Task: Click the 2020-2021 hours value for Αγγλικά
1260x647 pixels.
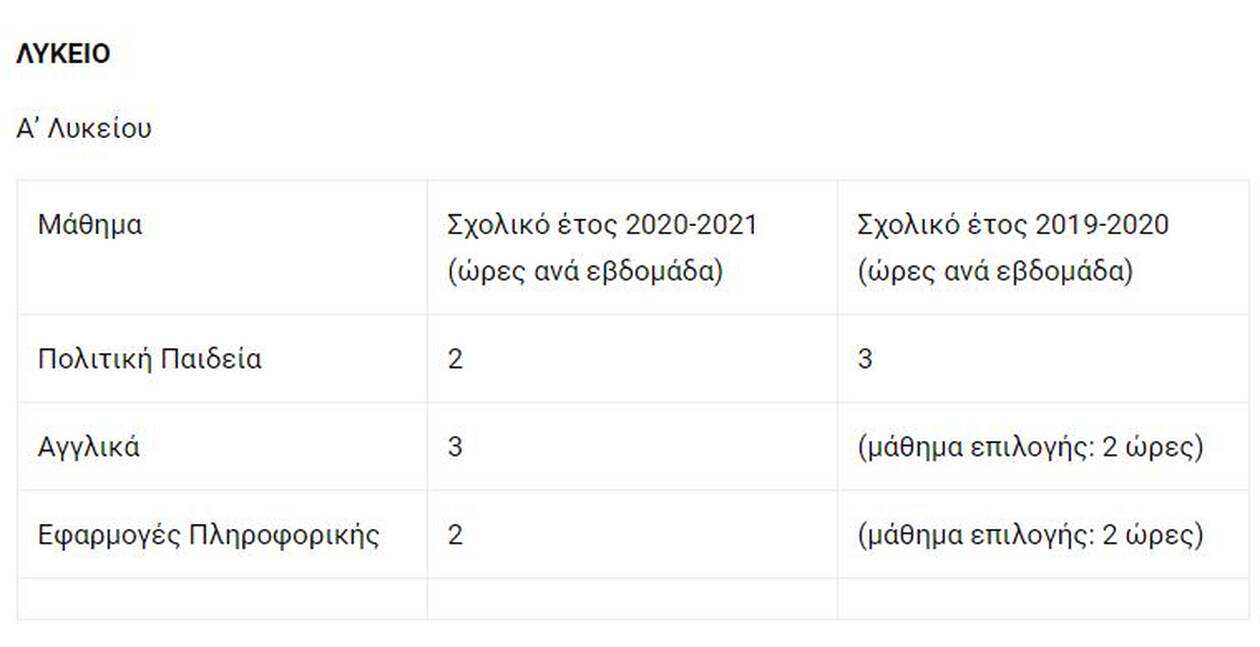Action: (x=455, y=447)
